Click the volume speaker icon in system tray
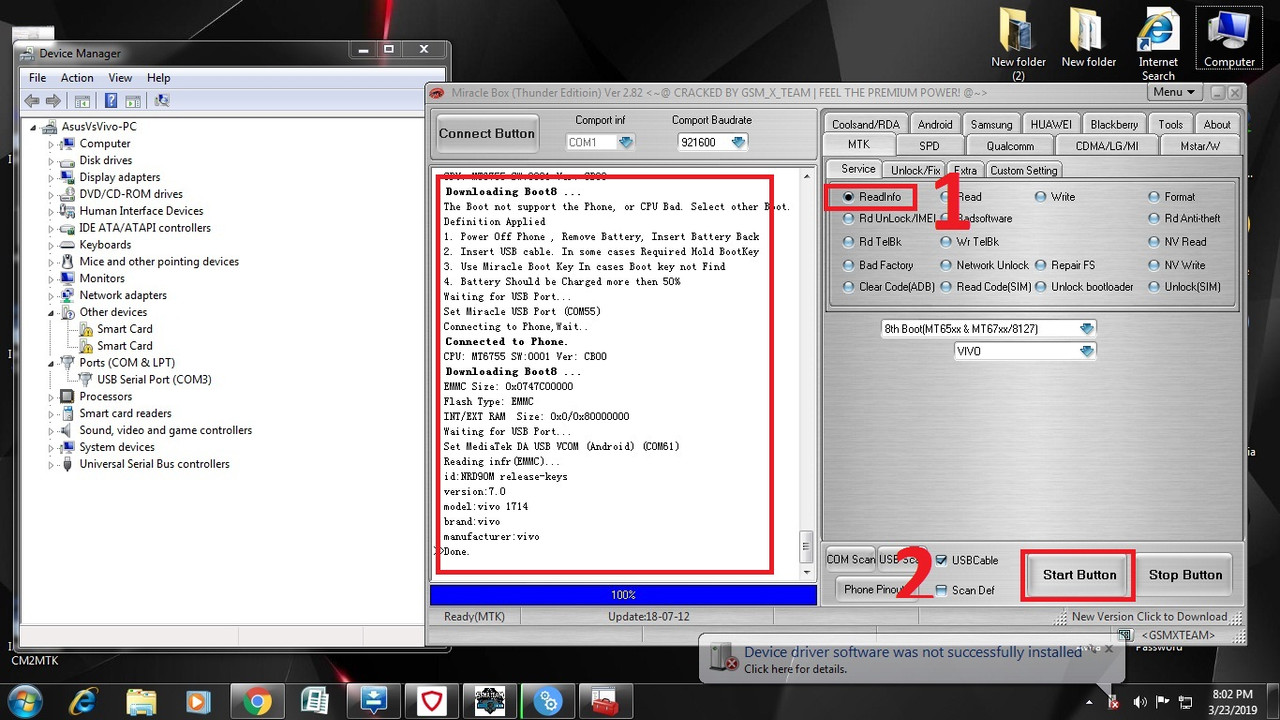The height and width of the screenshot is (720, 1280). (x=1138, y=702)
